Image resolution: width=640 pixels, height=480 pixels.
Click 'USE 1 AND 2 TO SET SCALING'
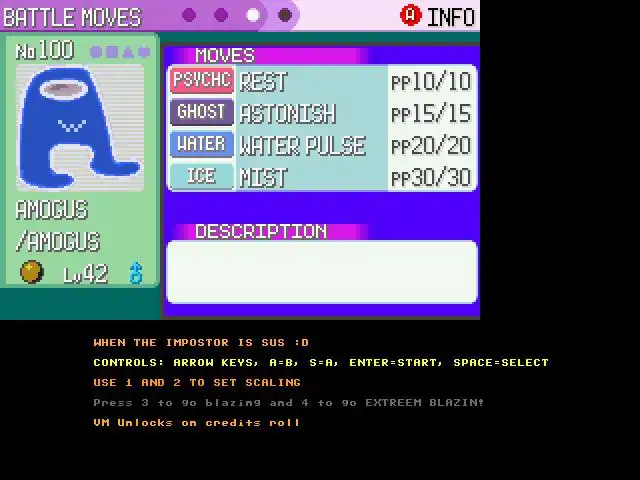tap(197, 382)
